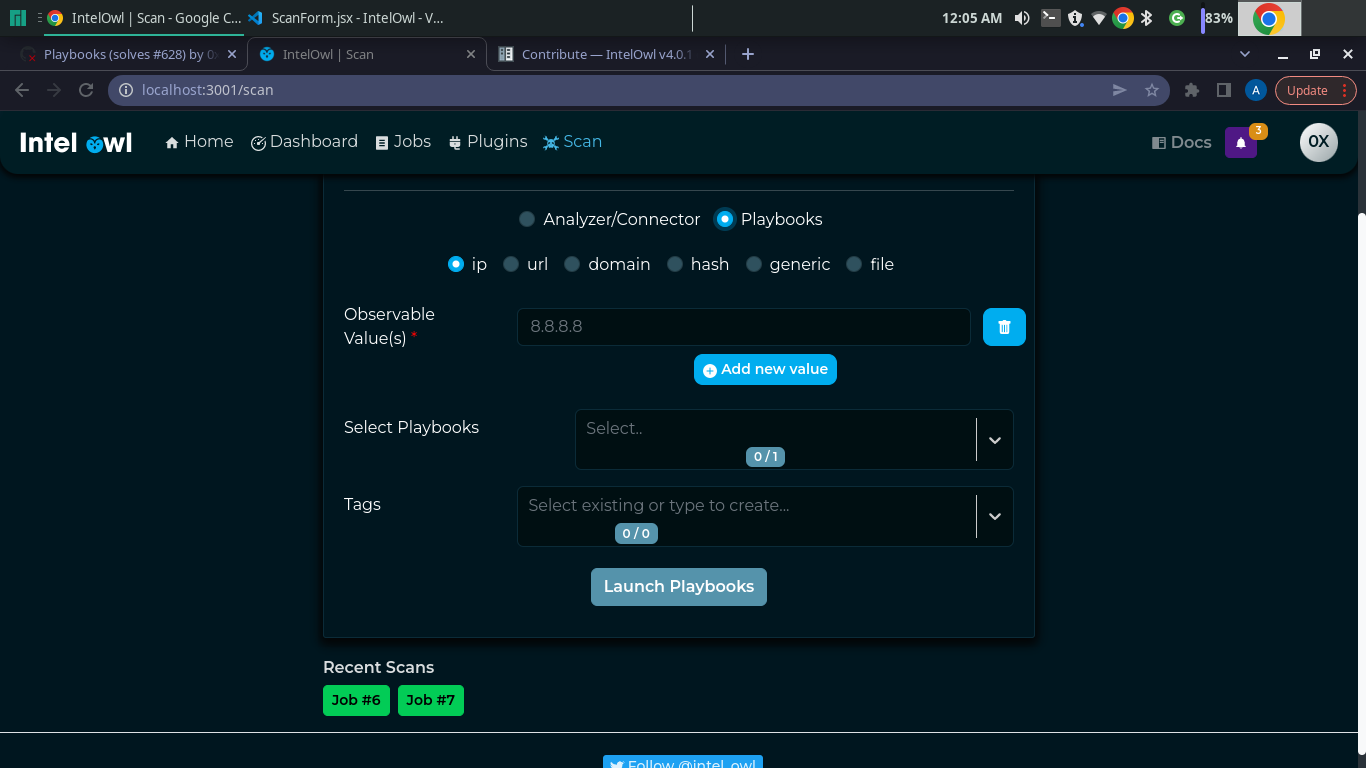
Task: Click the 83% battery indicator
Action: (1217, 18)
